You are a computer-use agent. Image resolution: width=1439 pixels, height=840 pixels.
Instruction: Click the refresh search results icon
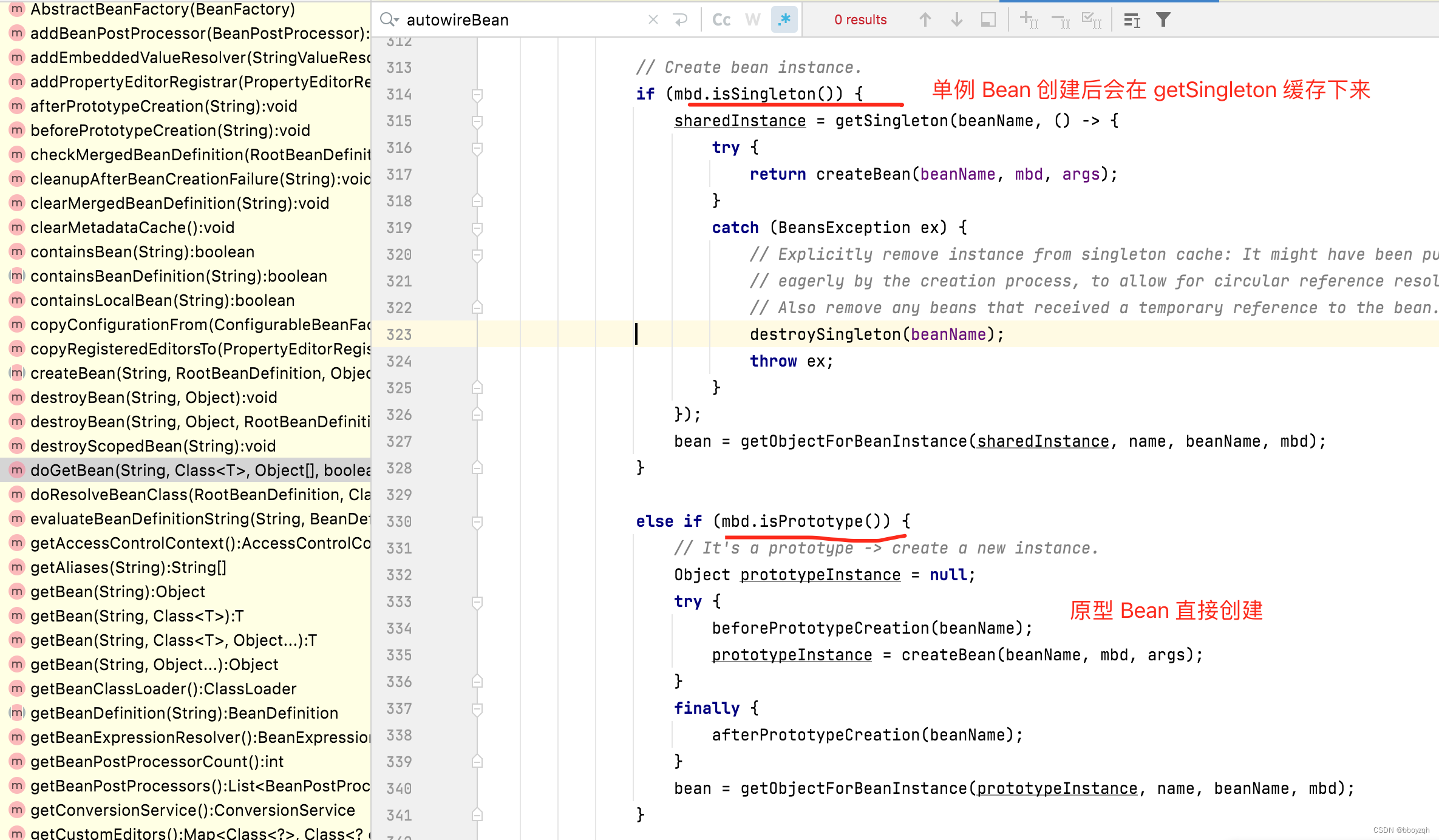tap(681, 17)
